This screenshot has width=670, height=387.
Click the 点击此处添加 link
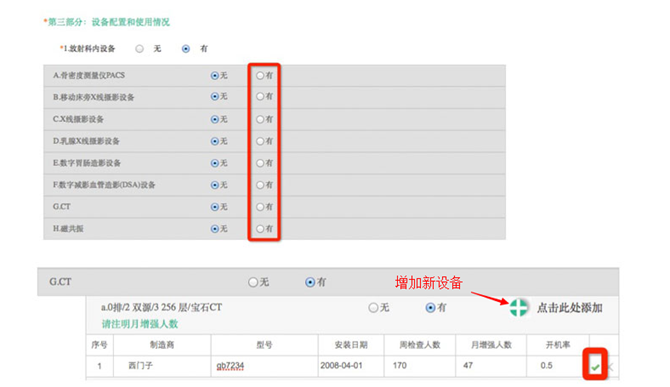570,308
